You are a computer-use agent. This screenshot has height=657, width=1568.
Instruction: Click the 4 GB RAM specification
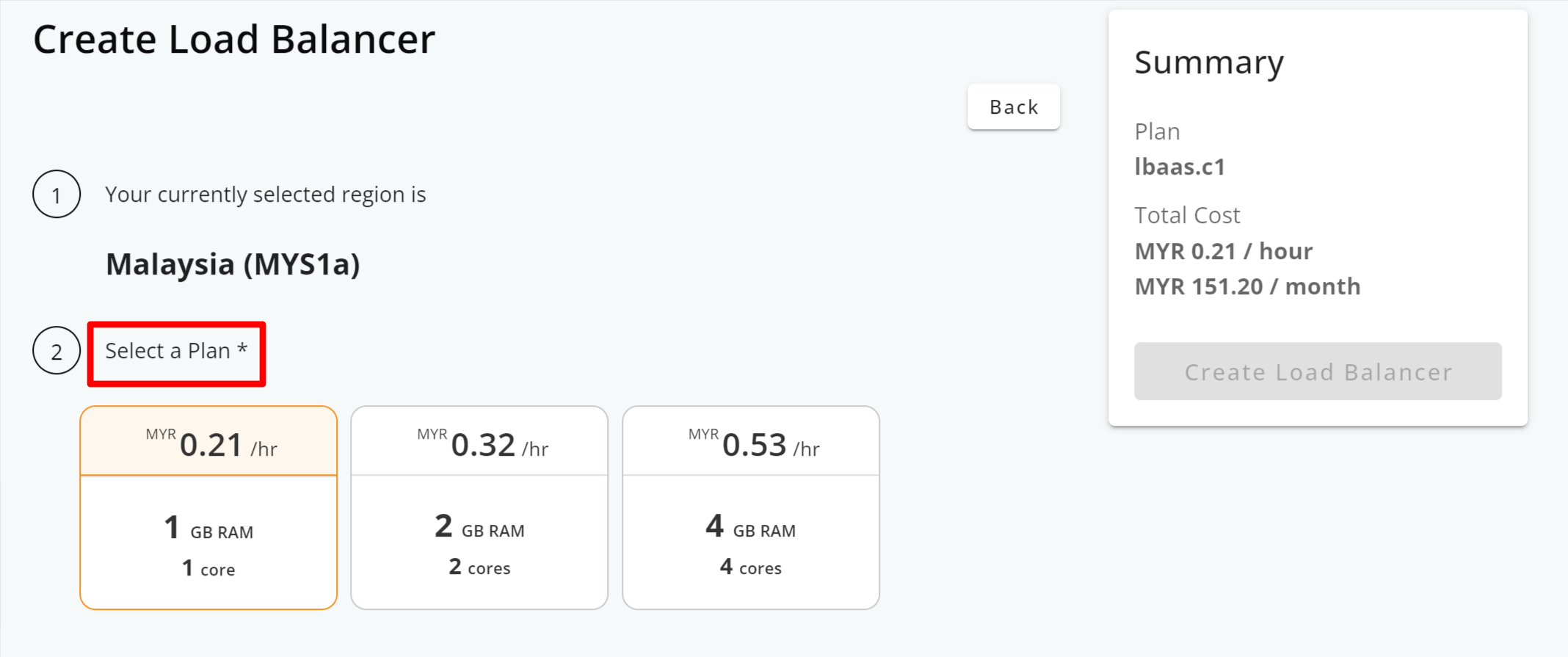tap(750, 527)
